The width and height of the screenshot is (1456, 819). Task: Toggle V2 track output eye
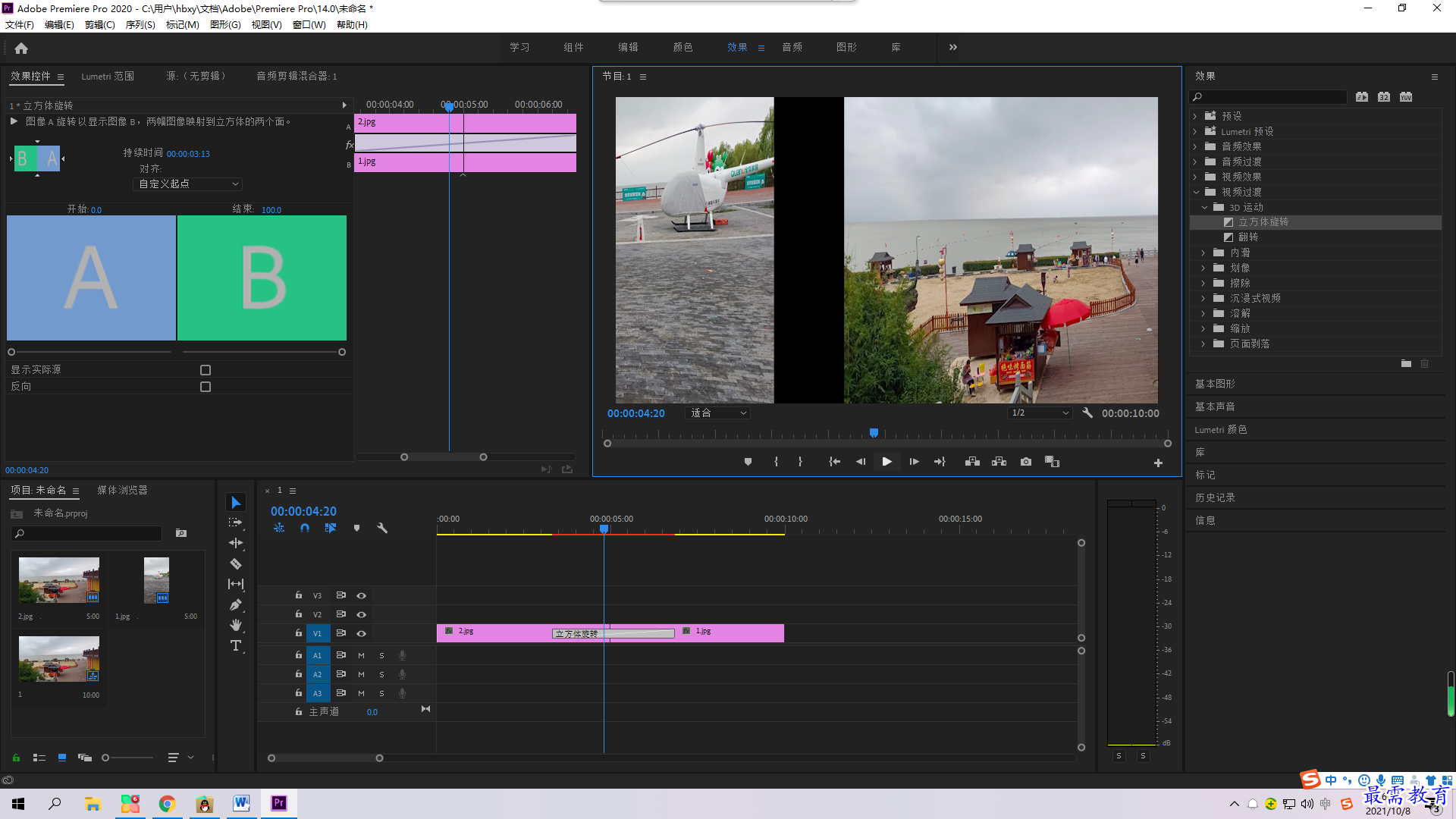[x=361, y=615]
